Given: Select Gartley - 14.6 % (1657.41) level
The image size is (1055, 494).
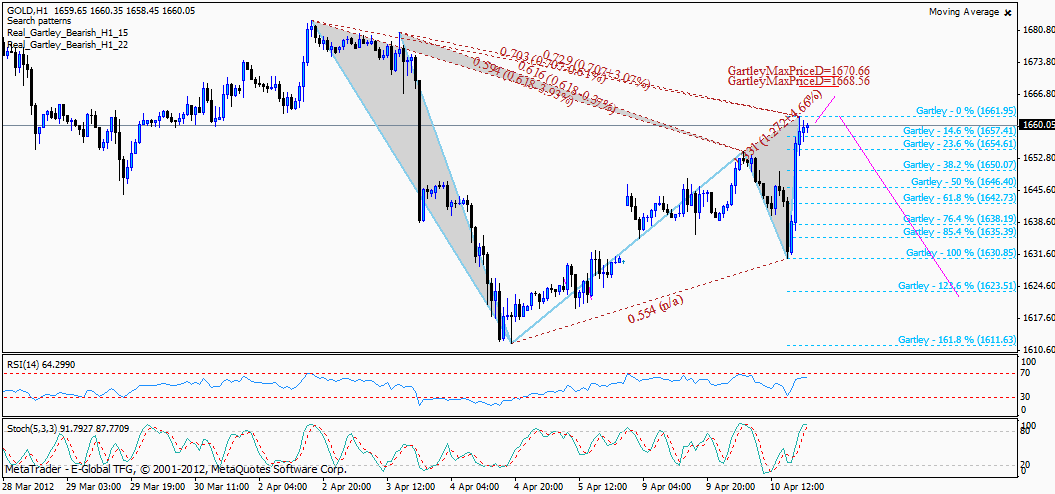Looking at the screenshot, I should [959, 130].
